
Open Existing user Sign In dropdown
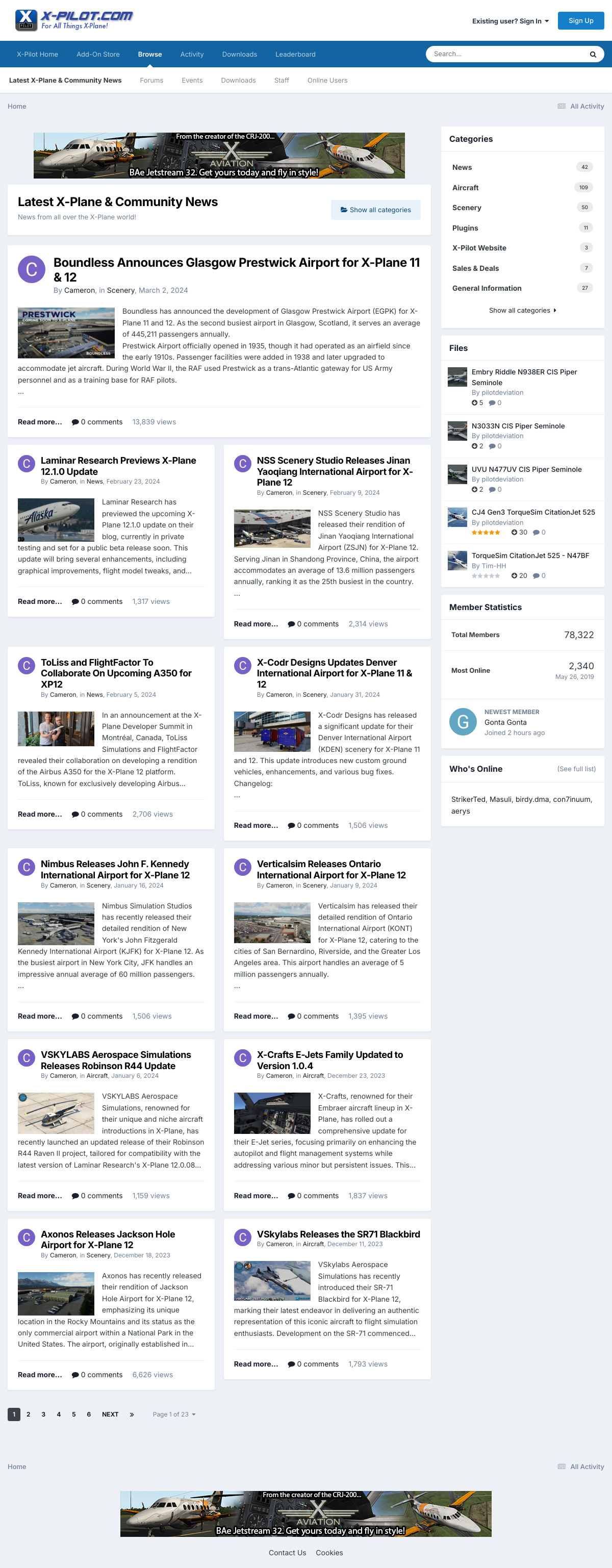coord(510,21)
